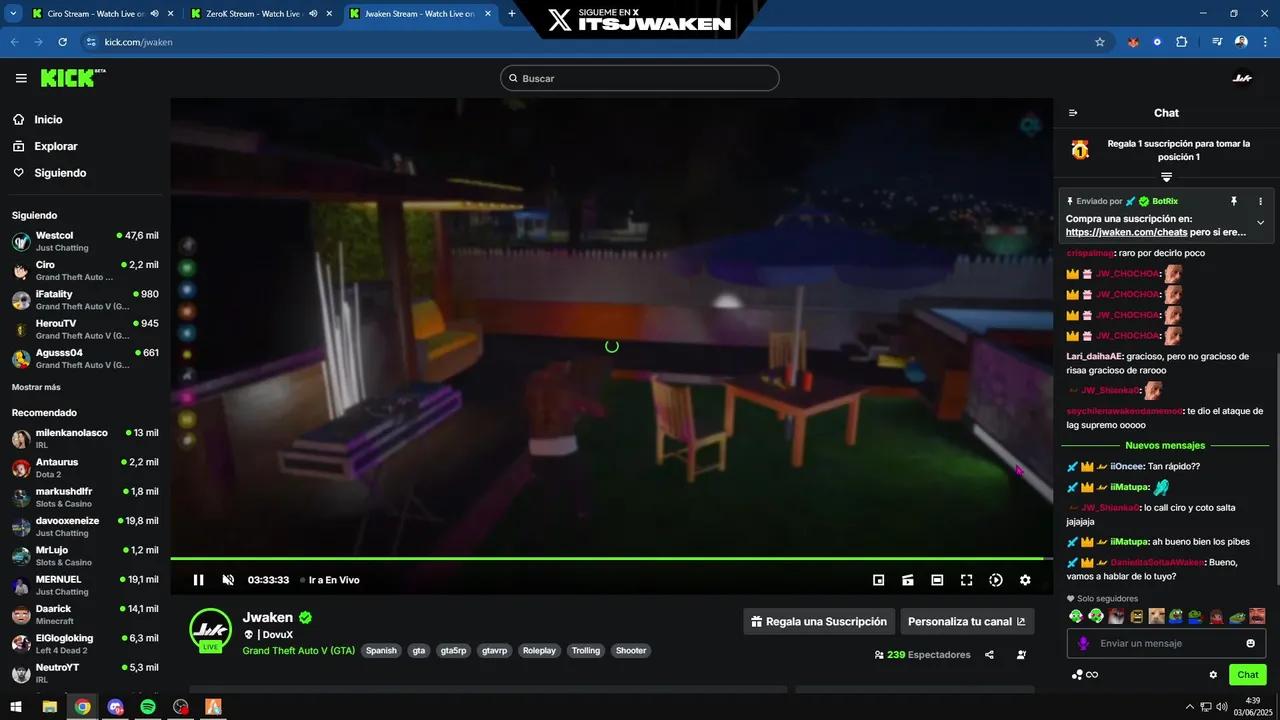This screenshot has height=720, width=1280.
Task: Jump to Nuevos mensajes in chat
Action: (x=1165, y=445)
